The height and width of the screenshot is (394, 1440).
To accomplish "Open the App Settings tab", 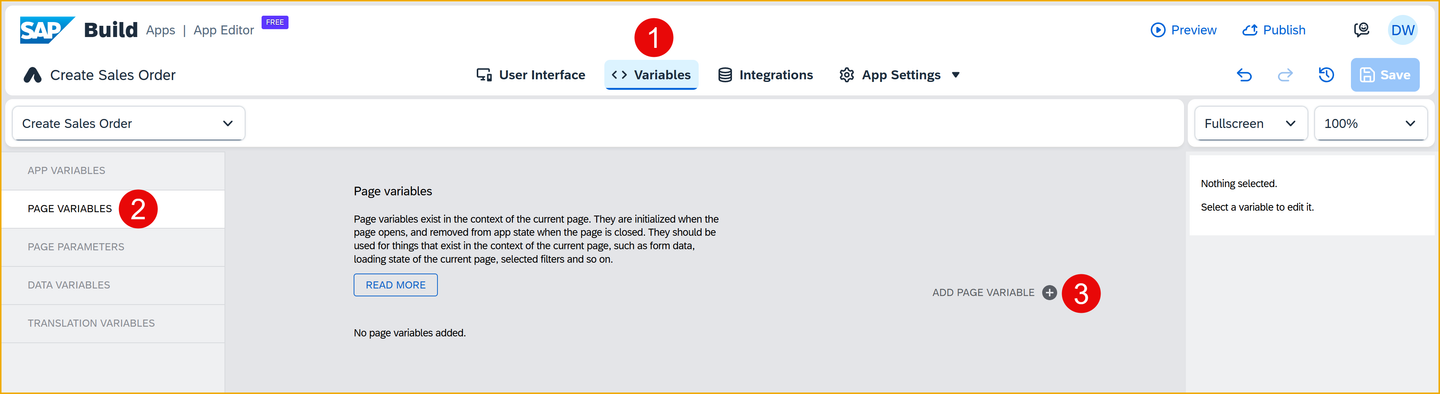I will [890, 75].
